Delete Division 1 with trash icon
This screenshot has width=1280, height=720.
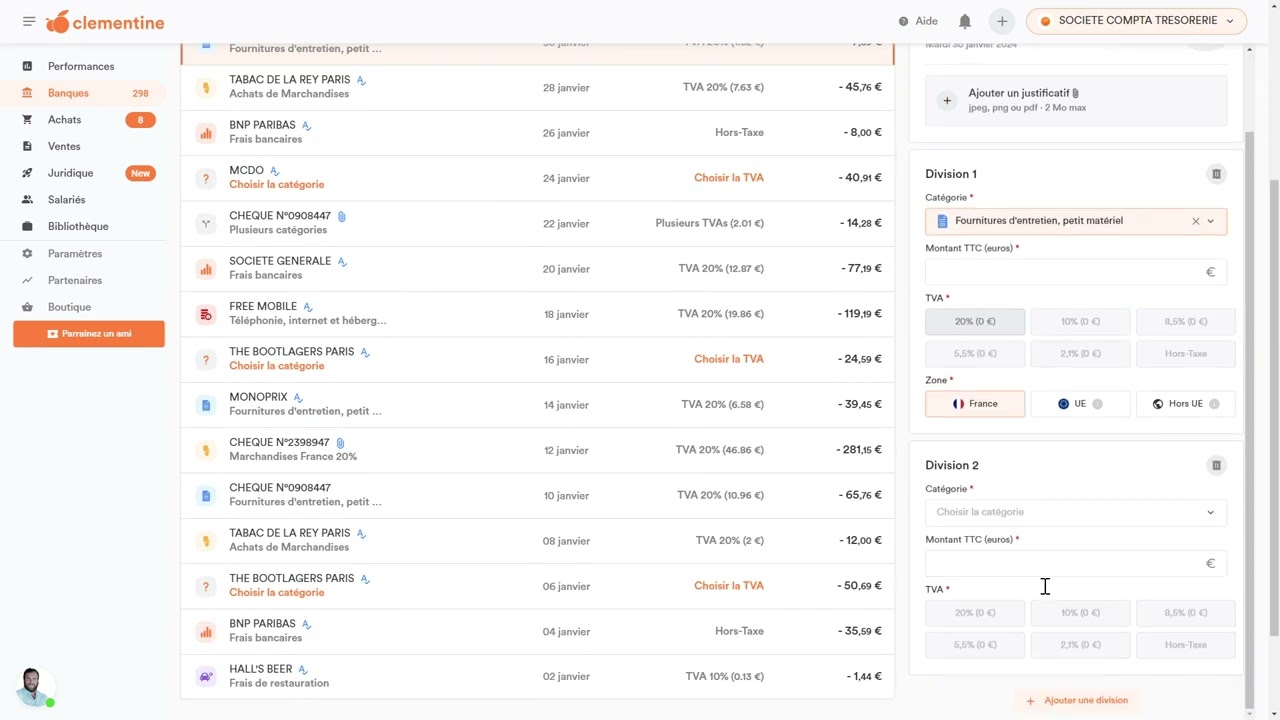pyautogui.click(x=1216, y=174)
